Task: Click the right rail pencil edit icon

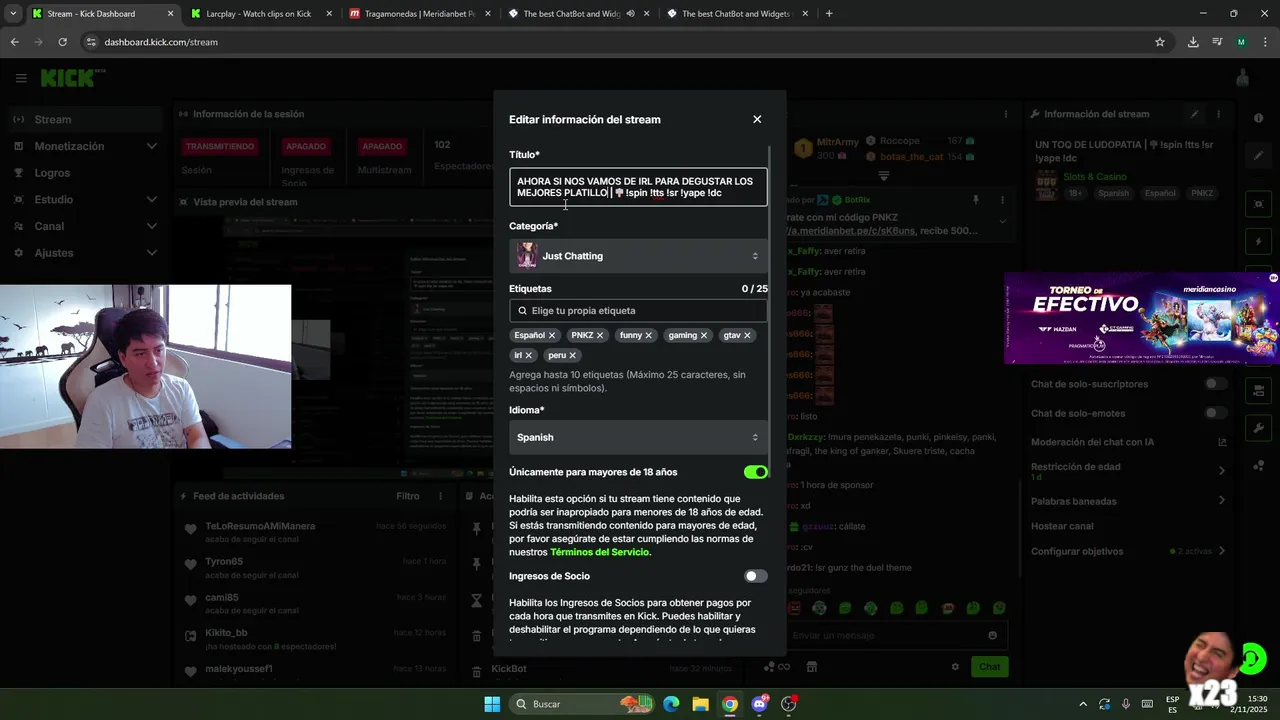Action: pyautogui.click(x=1259, y=156)
